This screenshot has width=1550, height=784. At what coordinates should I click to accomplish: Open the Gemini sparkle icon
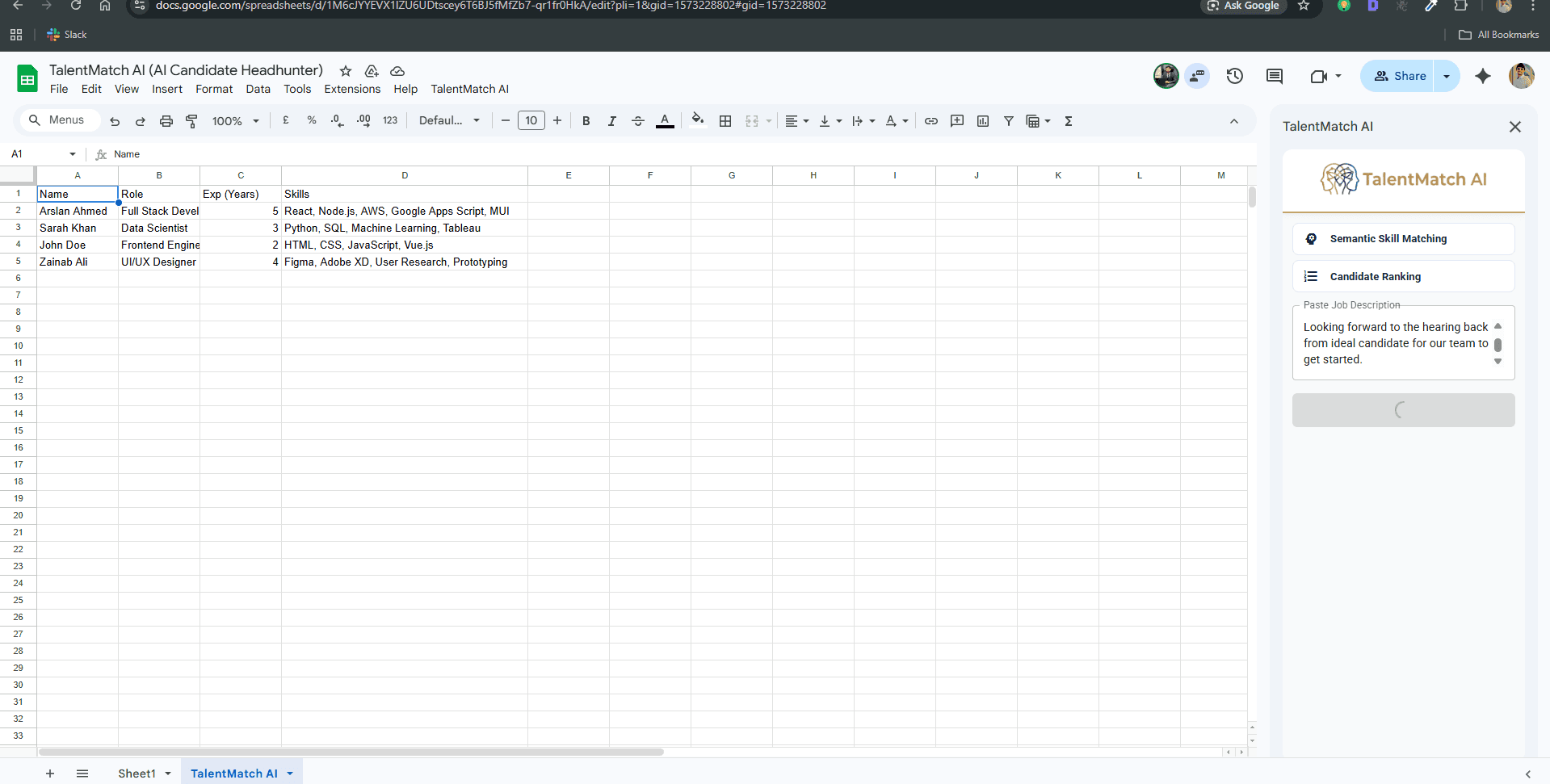tap(1483, 76)
